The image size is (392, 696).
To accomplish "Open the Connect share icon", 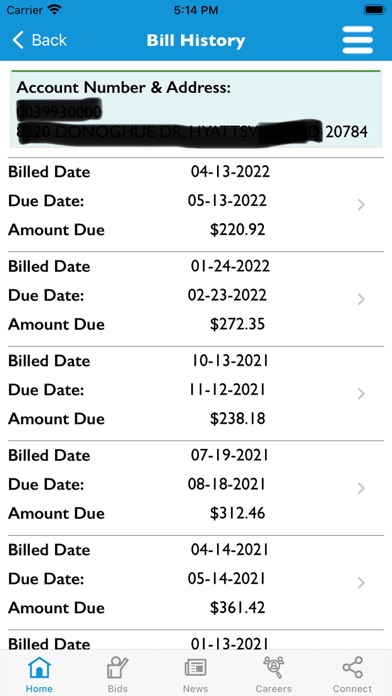I will 352,668.
